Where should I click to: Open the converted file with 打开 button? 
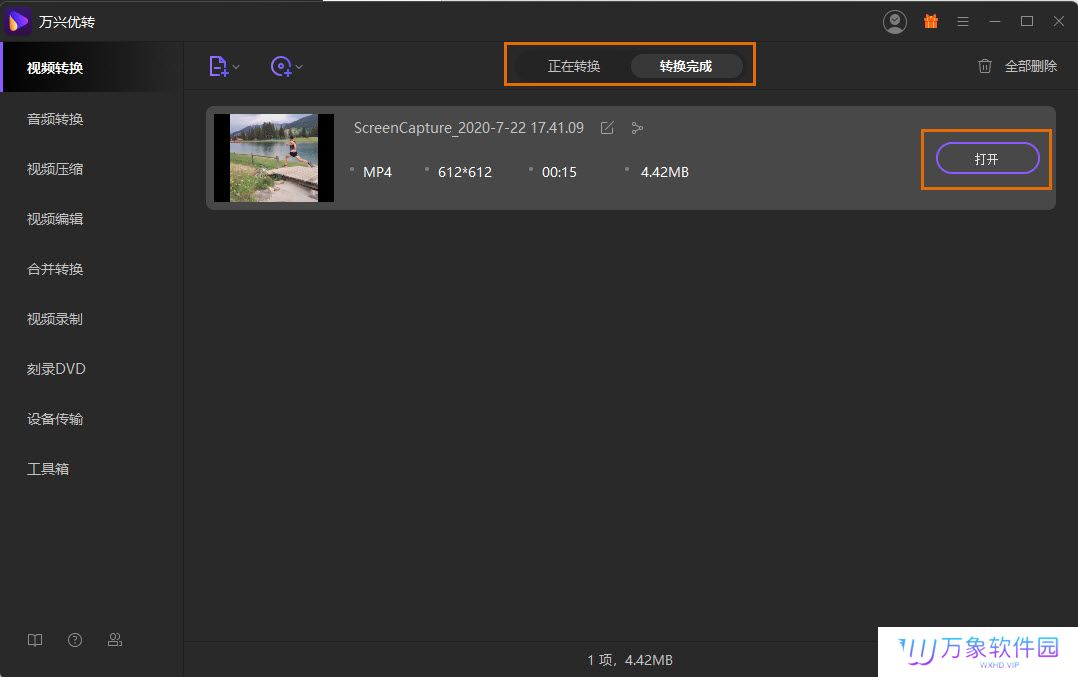(987, 159)
